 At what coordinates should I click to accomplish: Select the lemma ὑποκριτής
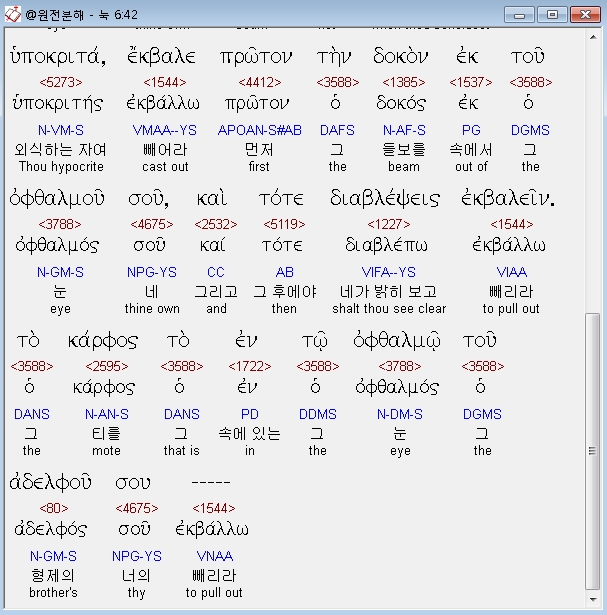(x=58, y=104)
